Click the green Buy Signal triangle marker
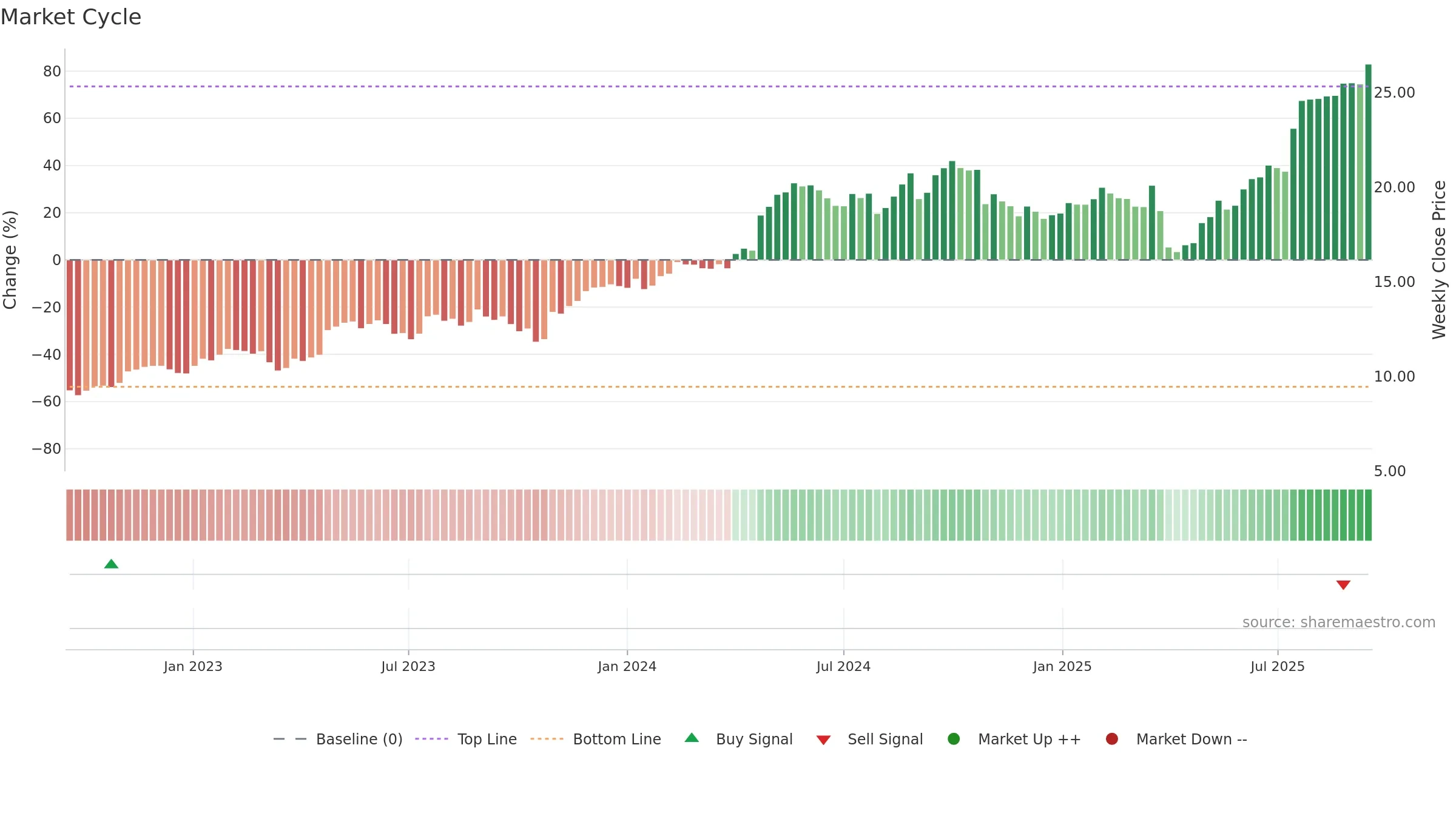The height and width of the screenshot is (819, 1456). [111, 564]
